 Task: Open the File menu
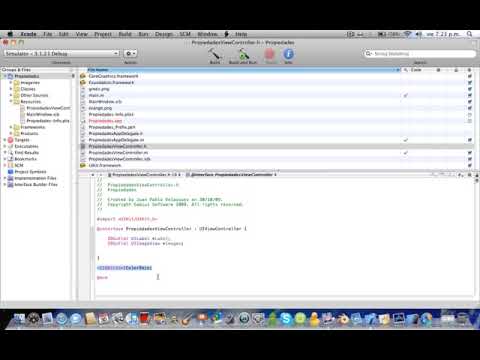(48, 34)
